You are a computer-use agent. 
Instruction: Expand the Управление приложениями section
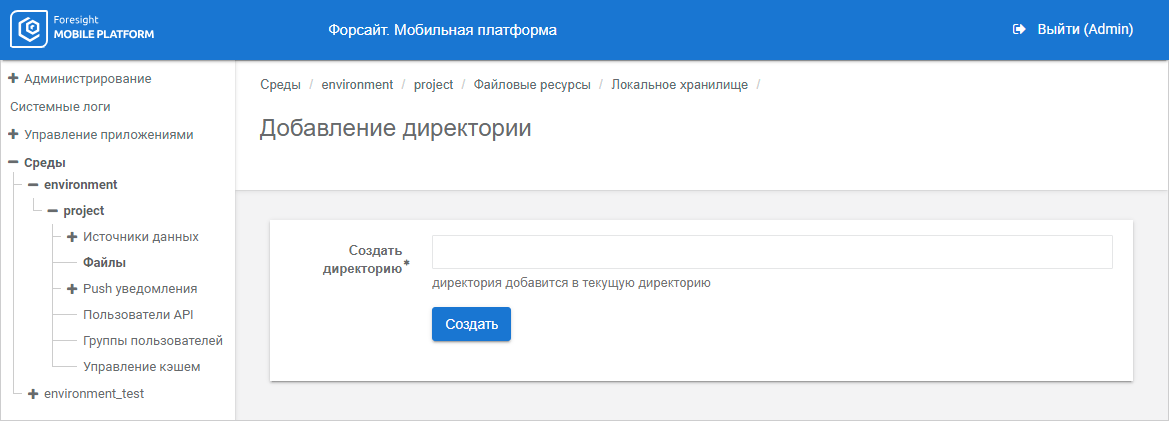[x=14, y=134]
